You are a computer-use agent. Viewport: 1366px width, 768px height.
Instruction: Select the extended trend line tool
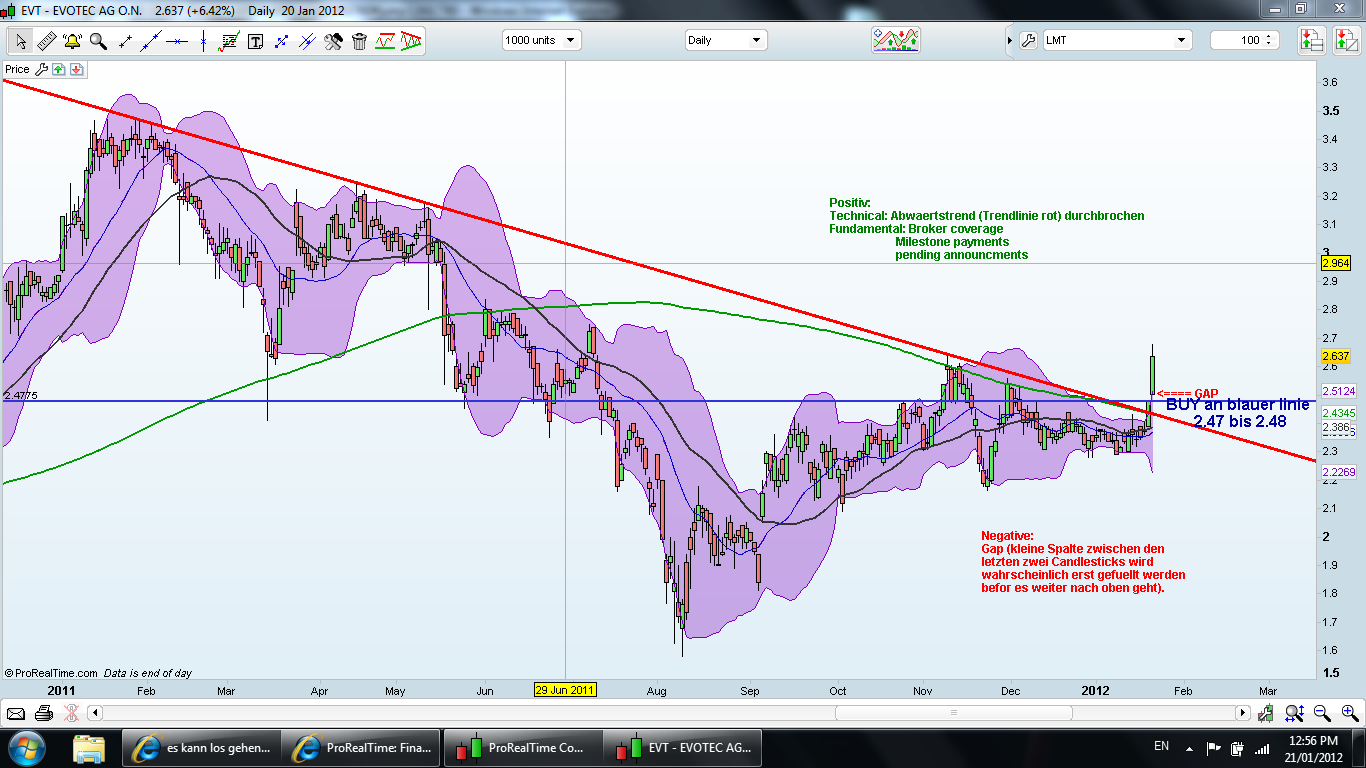151,41
